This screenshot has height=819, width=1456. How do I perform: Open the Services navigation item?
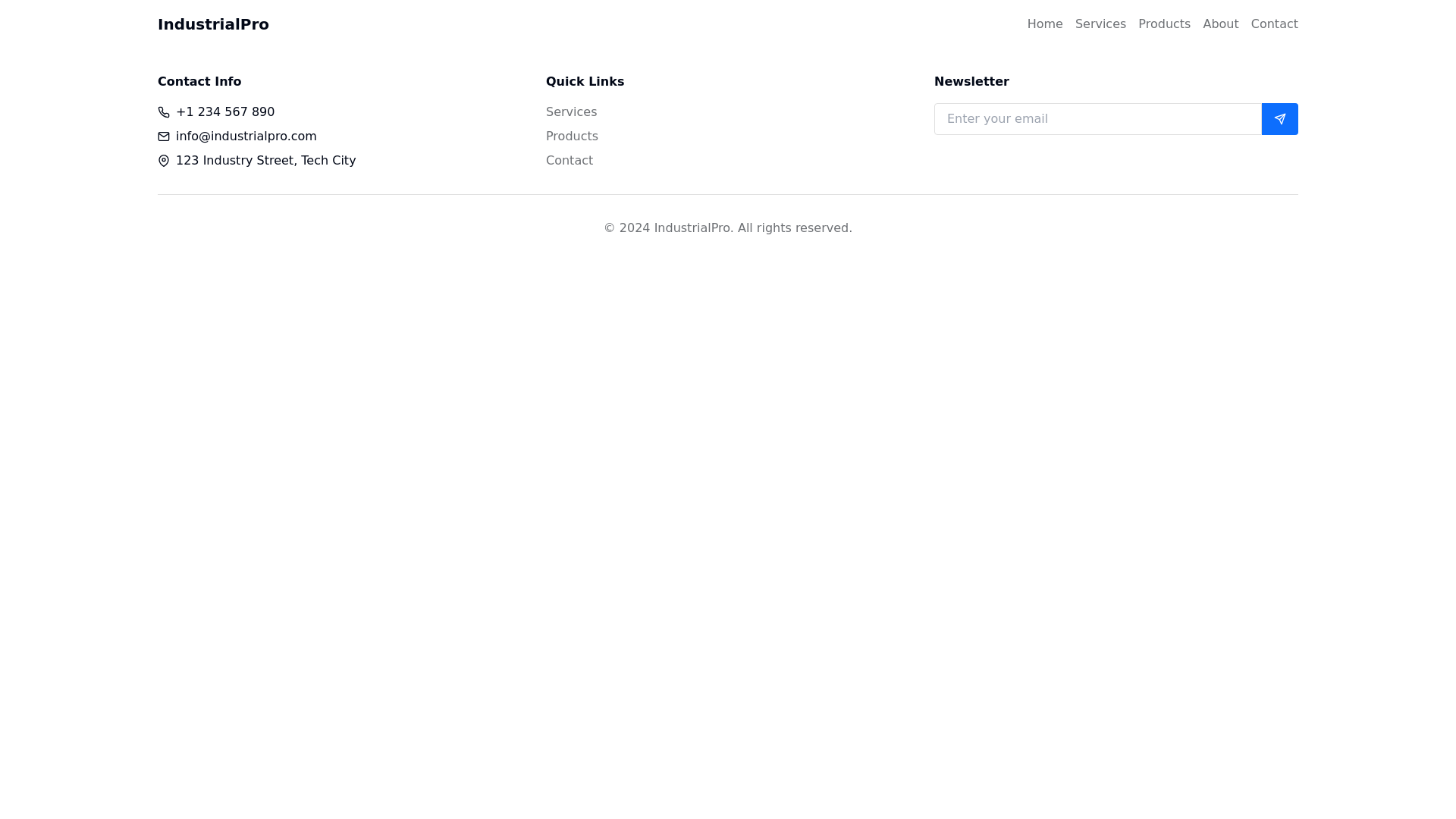[1100, 24]
